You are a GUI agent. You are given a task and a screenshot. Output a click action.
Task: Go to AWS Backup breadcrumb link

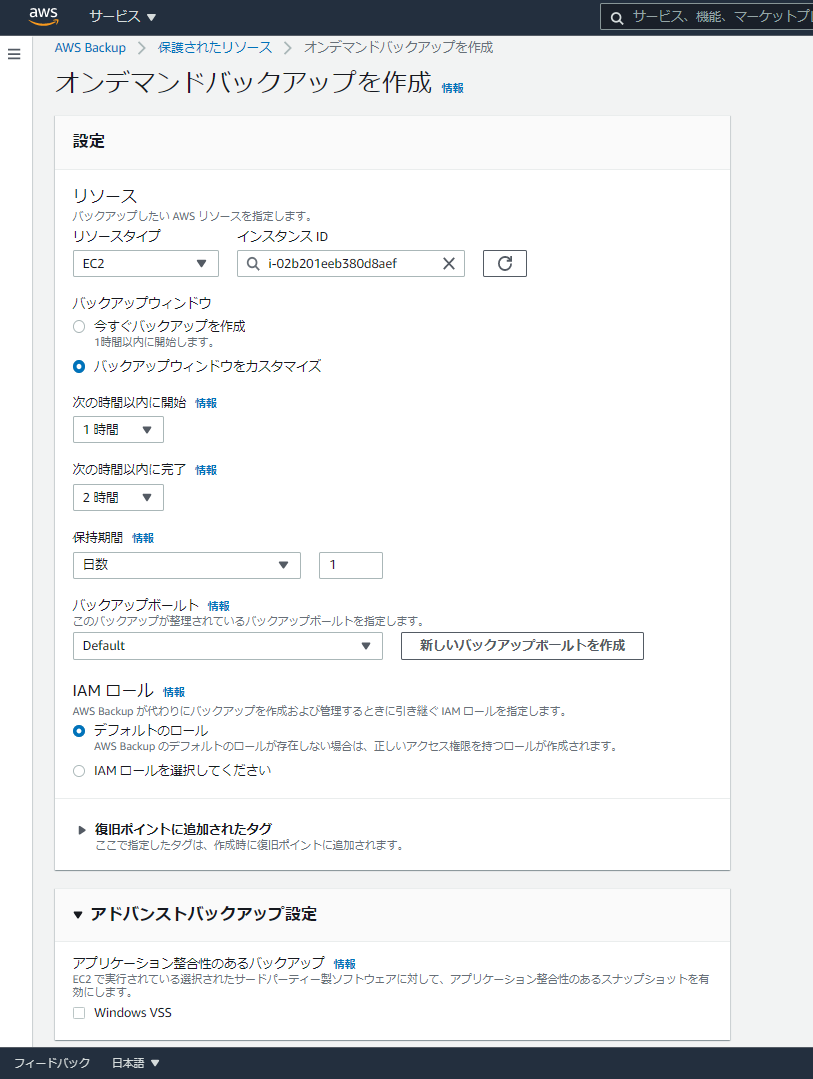pyautogui.click(x=90, y=47)
